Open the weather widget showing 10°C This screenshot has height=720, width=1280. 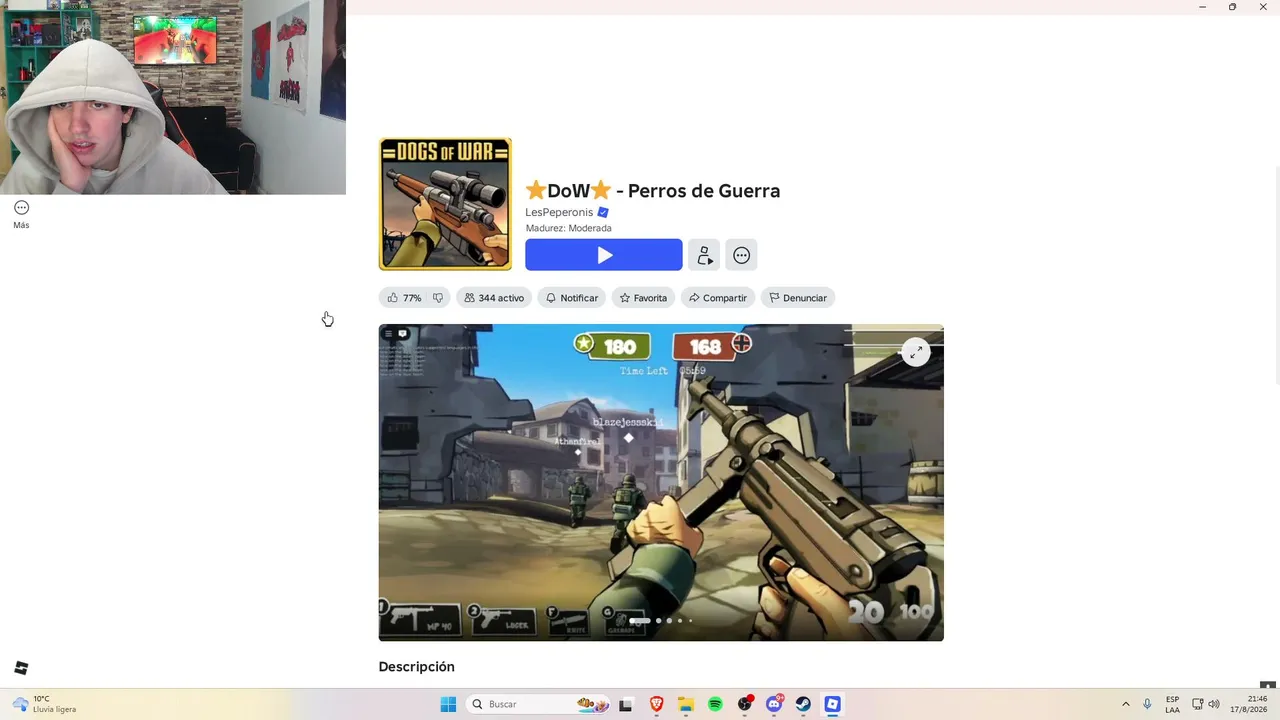point(45,704)
